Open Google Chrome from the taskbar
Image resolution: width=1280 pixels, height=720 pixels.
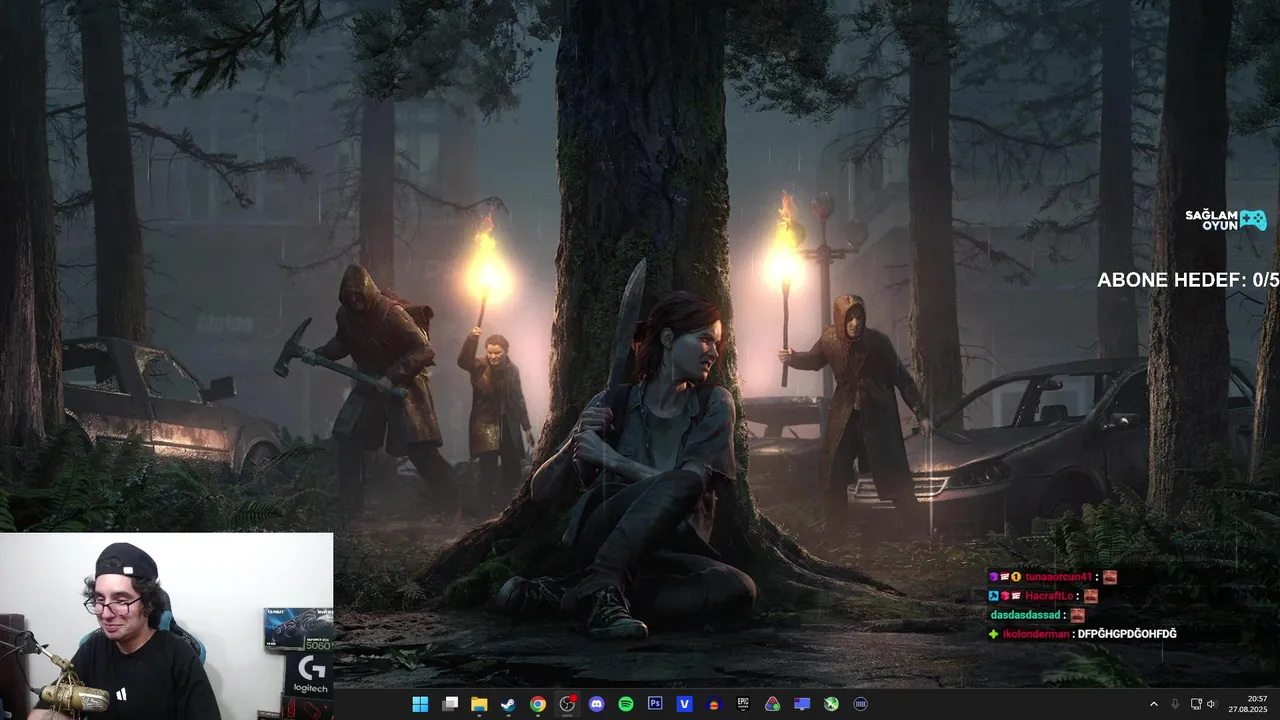(x=538, y=704)
